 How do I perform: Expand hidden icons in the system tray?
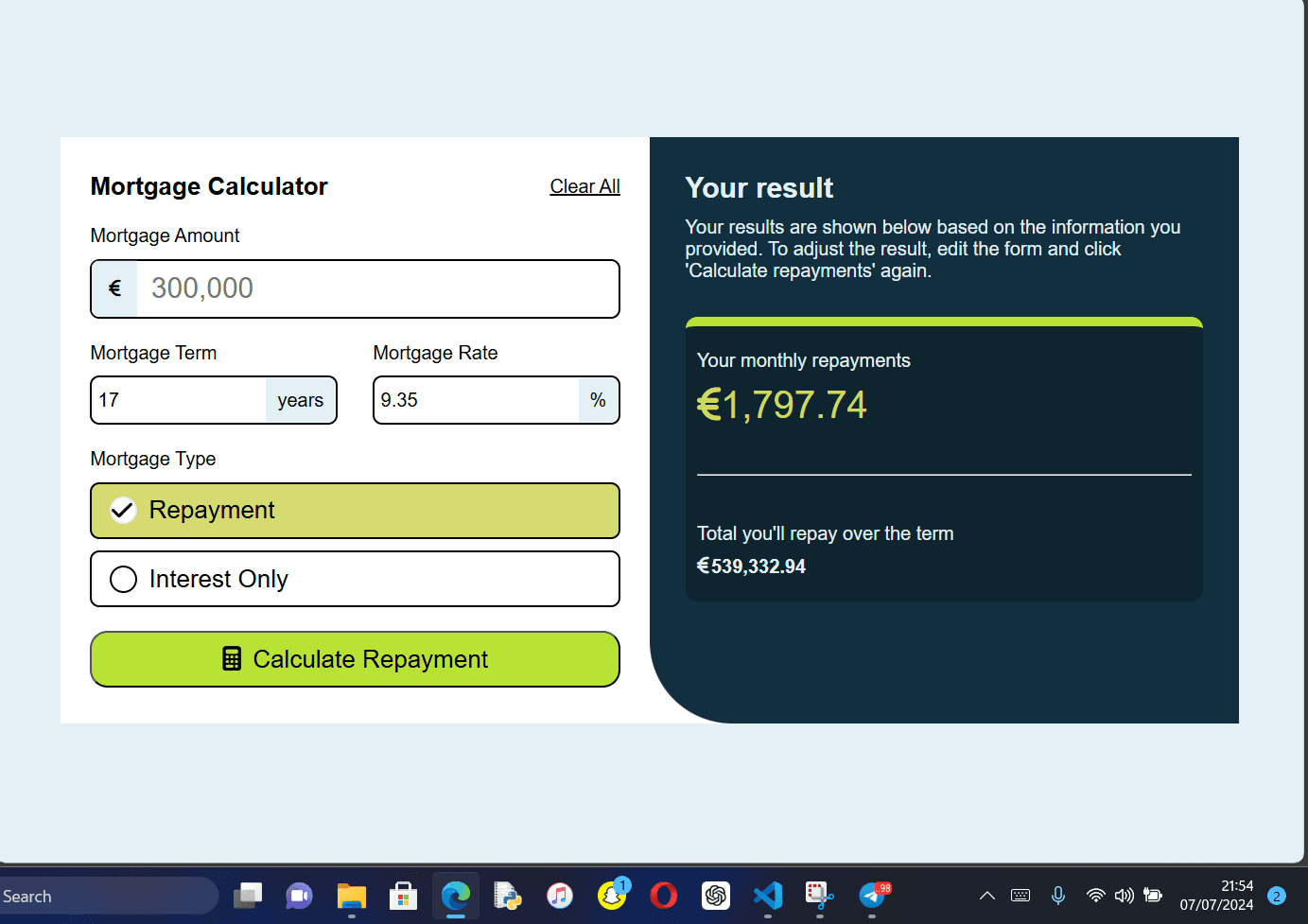tap(986, 896)
